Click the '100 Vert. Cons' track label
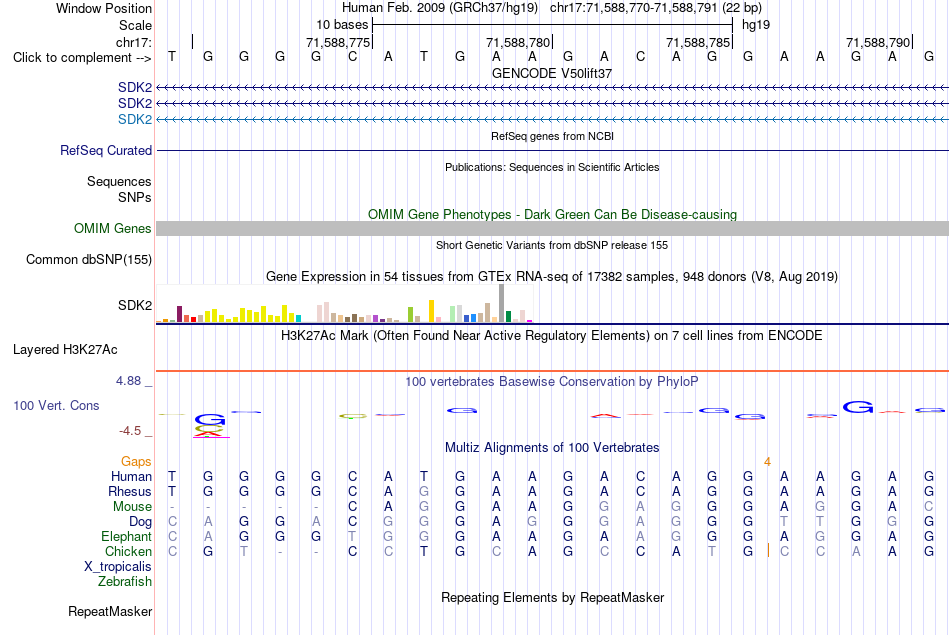 click(x=56, y=405)
